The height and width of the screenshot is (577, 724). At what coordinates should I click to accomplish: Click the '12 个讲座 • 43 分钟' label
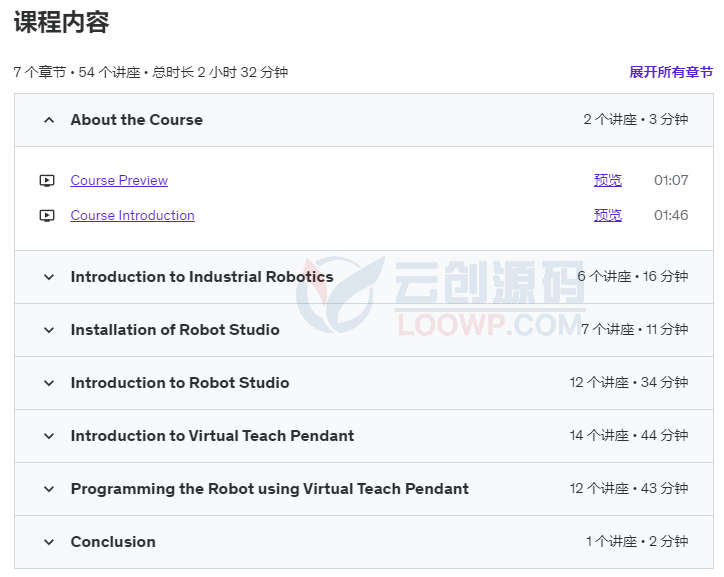click(629, 489)
